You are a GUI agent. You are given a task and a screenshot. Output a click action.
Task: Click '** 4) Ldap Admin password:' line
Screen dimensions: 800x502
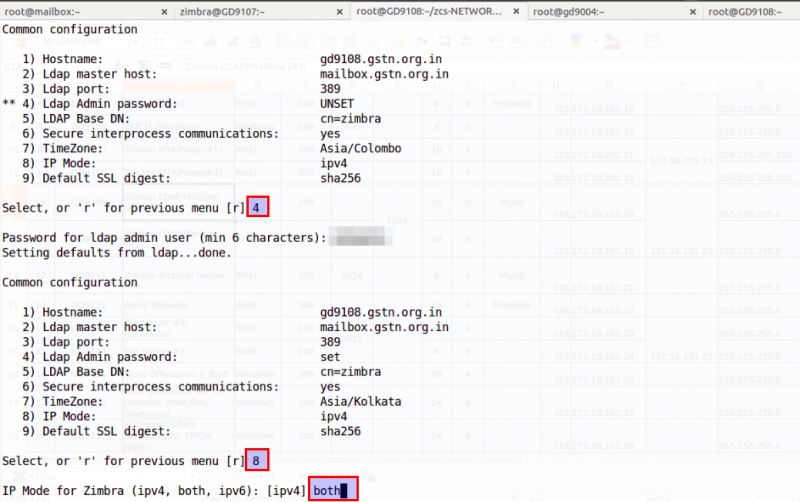(x=90, y=104)
